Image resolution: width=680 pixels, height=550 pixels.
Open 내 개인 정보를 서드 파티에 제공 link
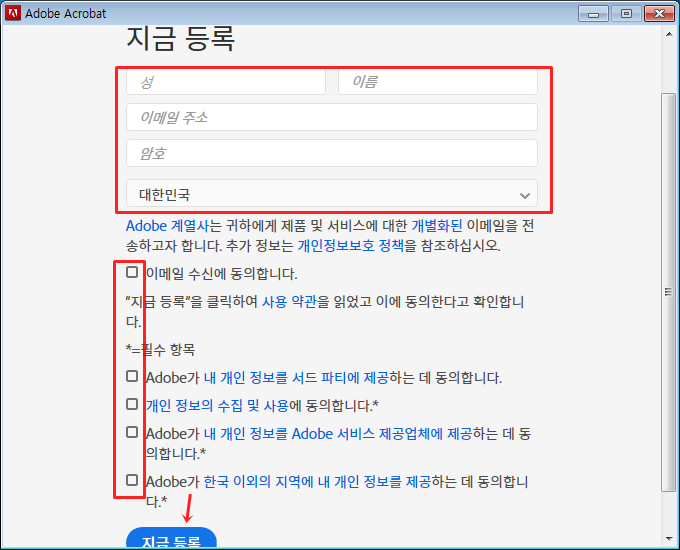tap(296, 378)
